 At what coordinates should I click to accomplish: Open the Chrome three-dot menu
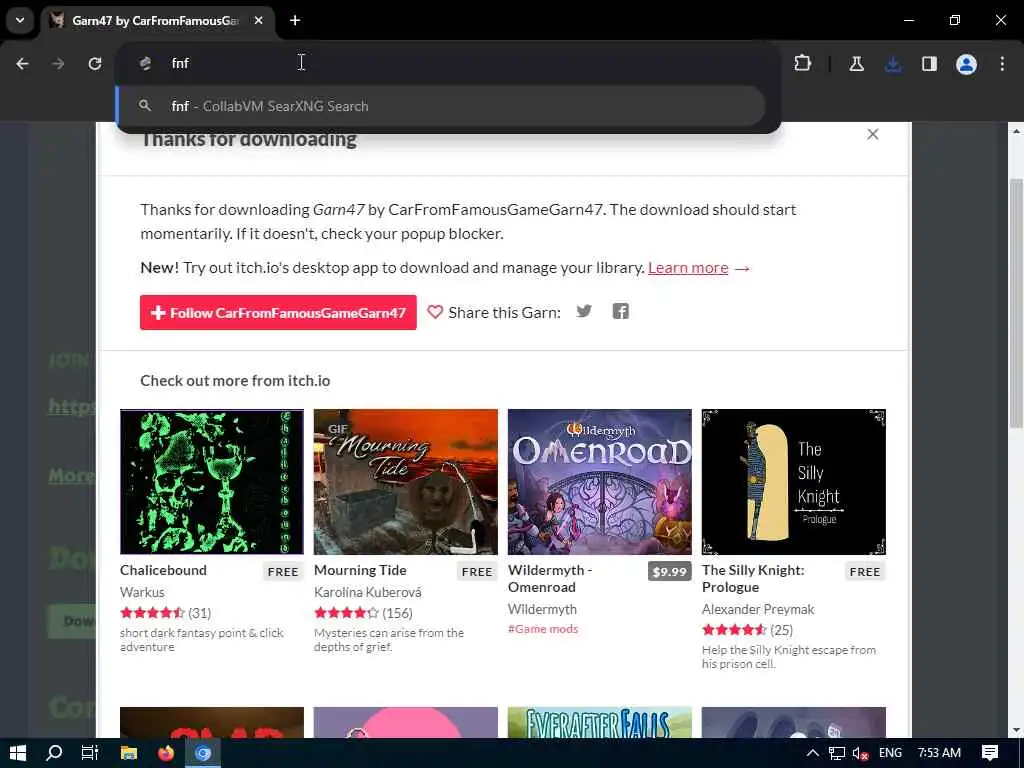tap(1002, 63)
